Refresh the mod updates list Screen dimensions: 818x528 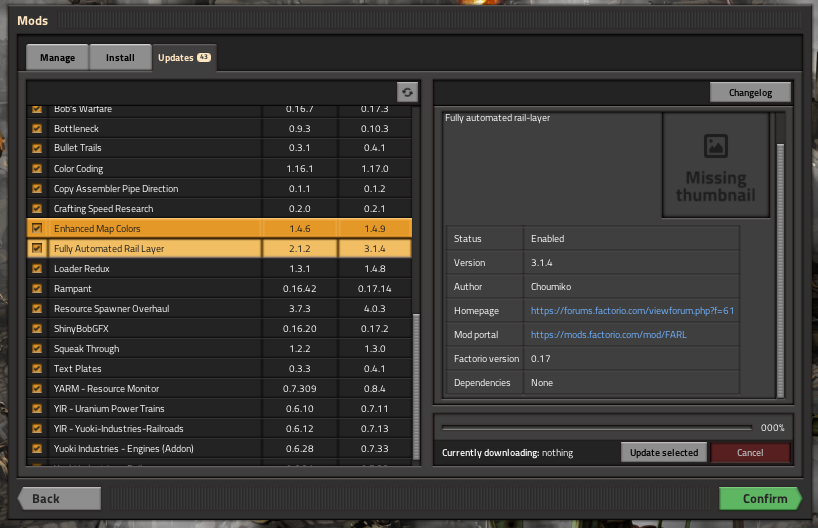pos(407,92)
